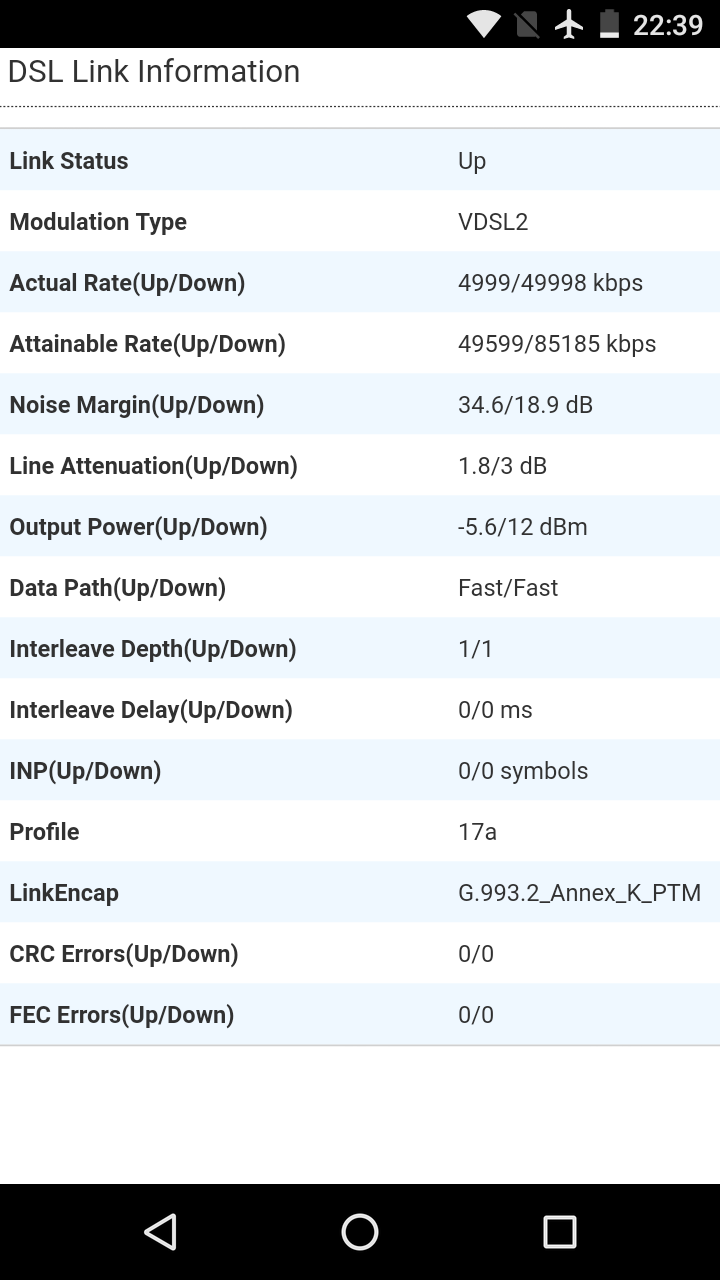Select the Line Attenuation(Up/Down) label

[x=154, y=466]
